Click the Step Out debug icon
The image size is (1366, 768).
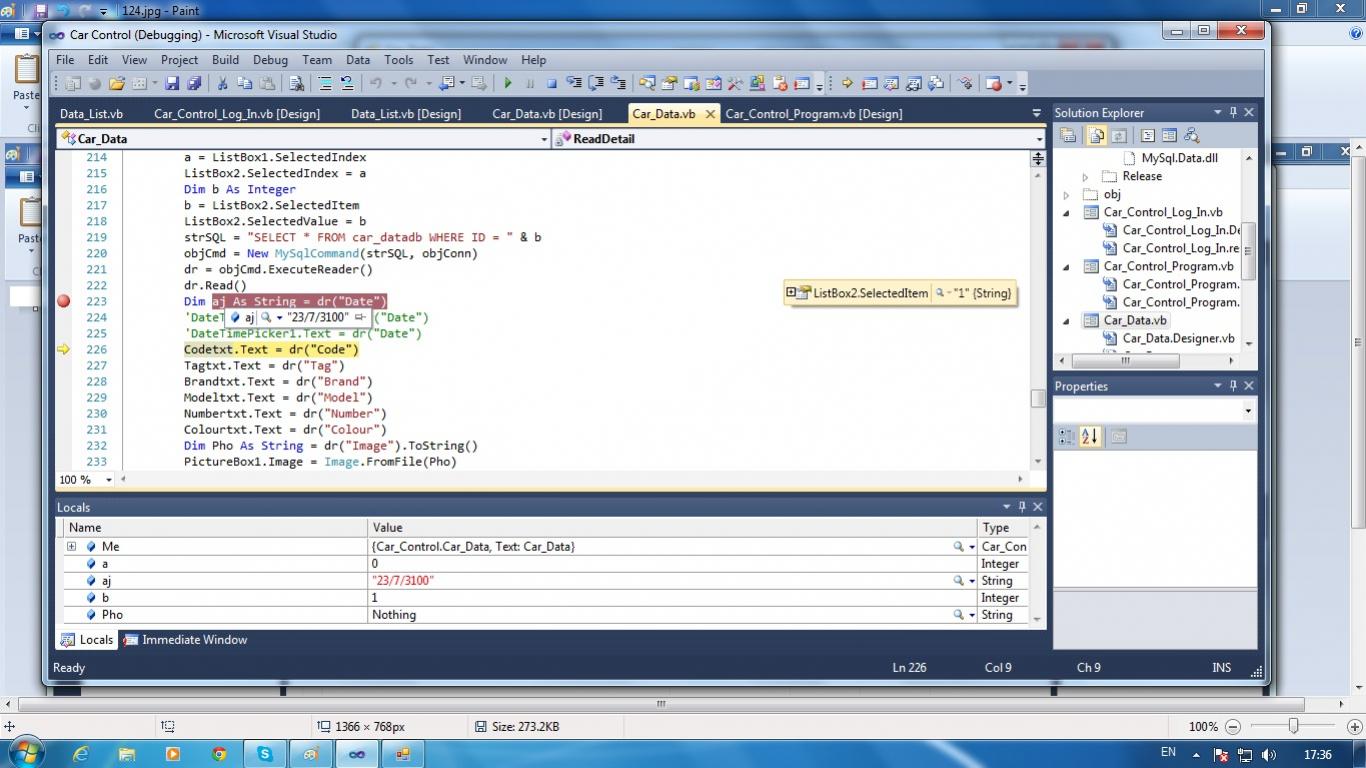coord(618,84)
